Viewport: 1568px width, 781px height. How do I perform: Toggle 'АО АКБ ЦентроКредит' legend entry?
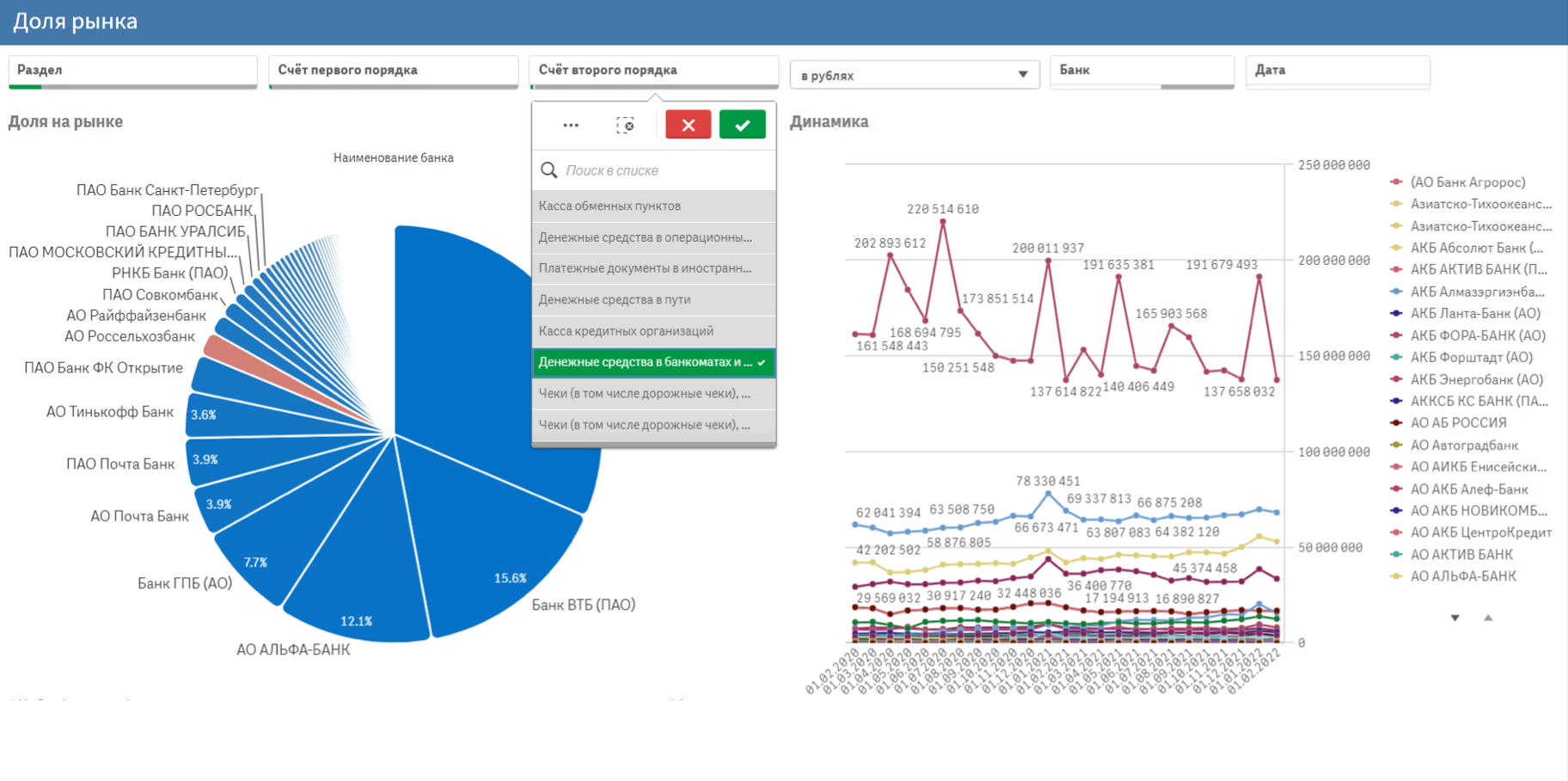pos(1471,532)
